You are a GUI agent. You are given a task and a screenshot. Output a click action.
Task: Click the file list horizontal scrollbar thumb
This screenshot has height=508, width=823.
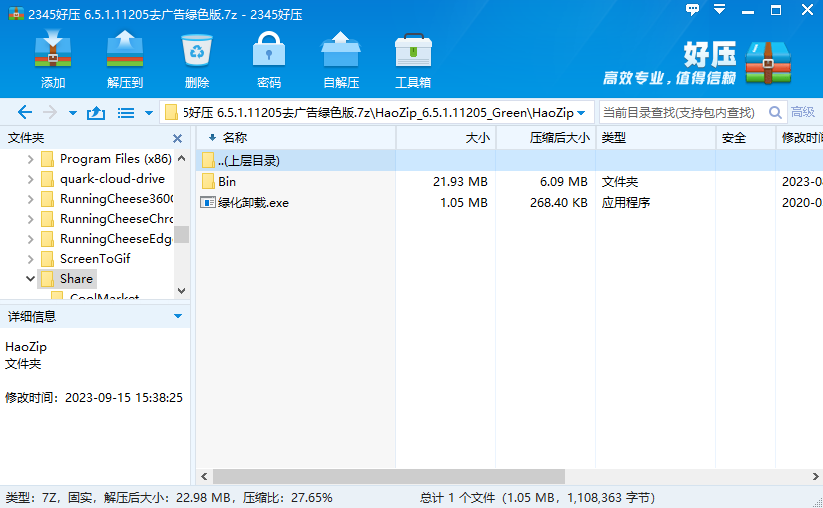[x=388, y=476]
